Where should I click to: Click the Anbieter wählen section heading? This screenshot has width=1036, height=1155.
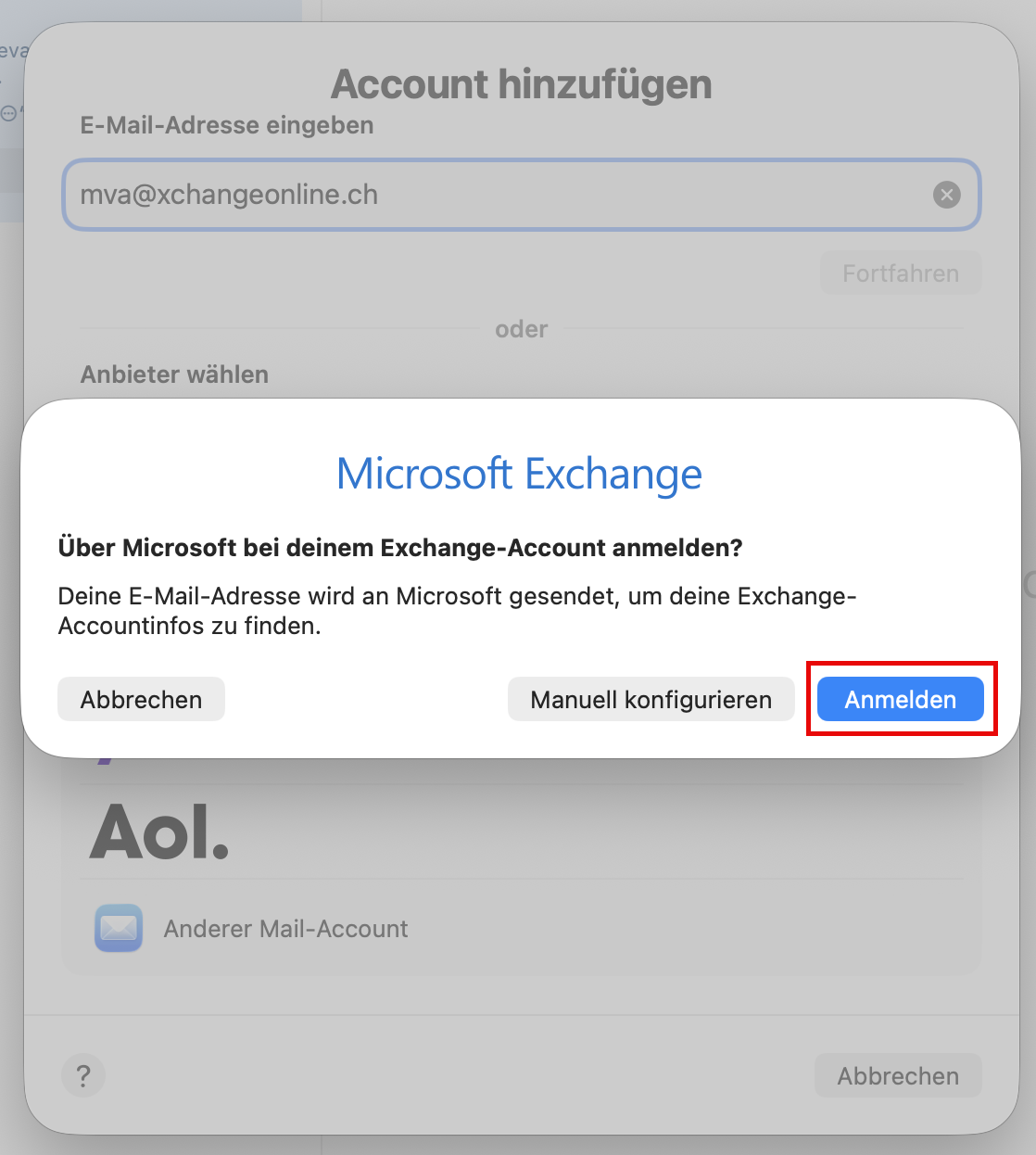[174, 374]
